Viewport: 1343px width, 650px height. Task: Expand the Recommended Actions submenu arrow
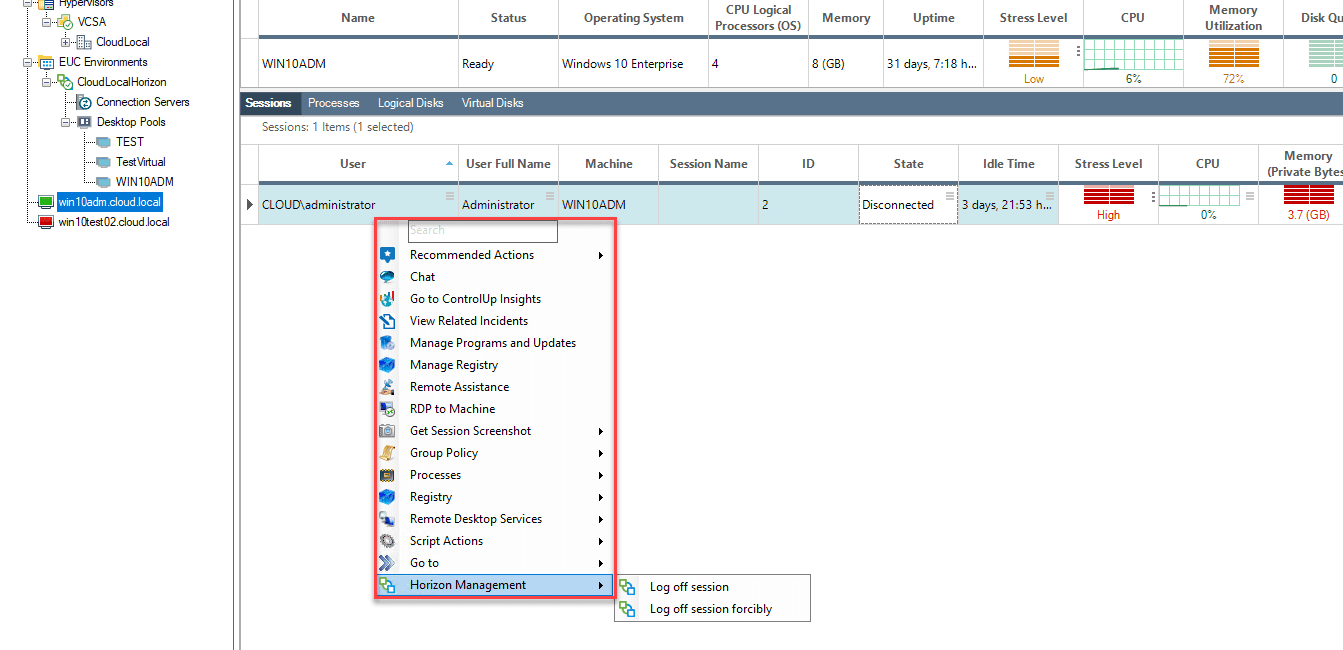[601, 255]
